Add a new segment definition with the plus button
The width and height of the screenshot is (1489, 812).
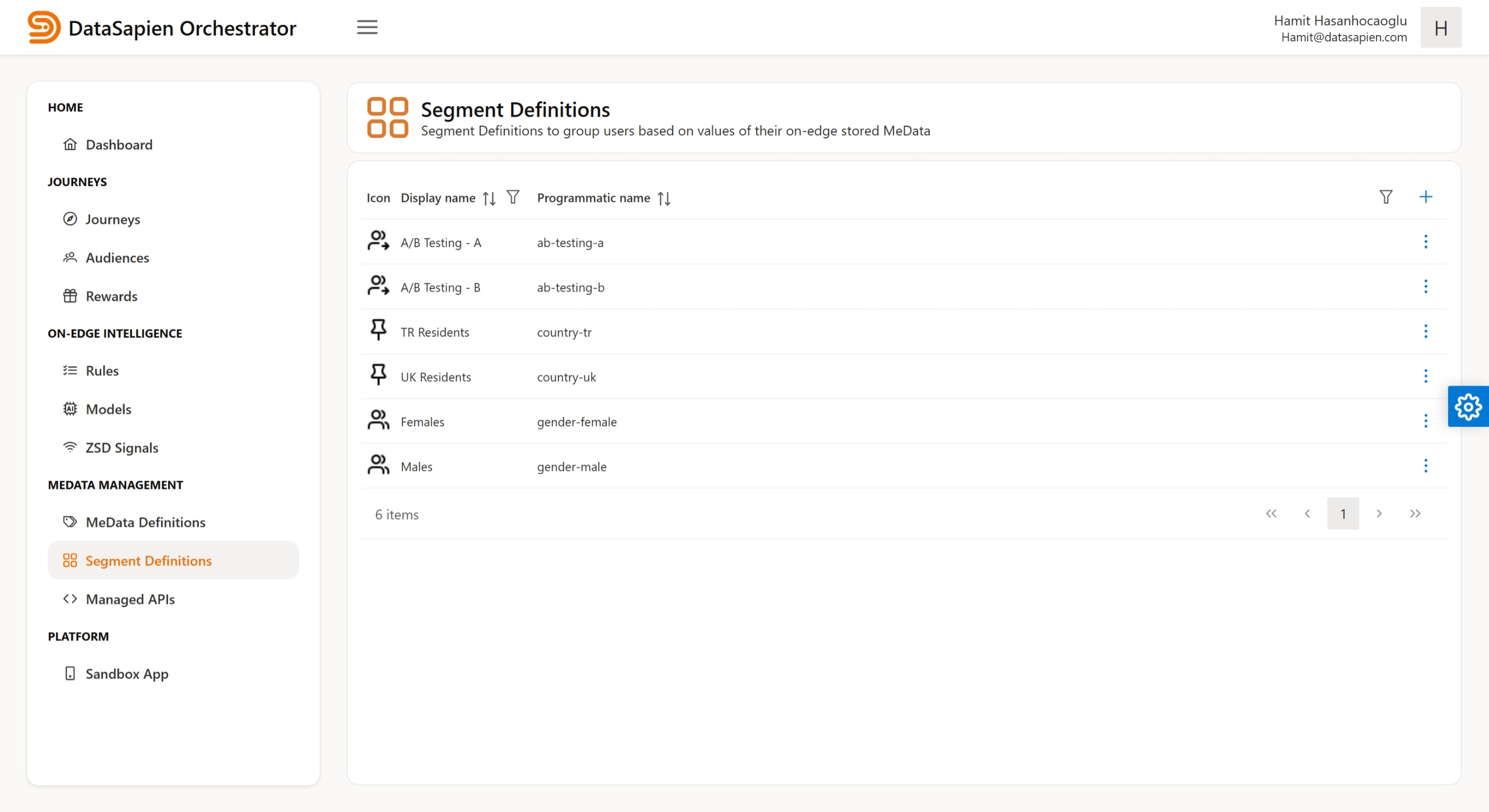1425,197
